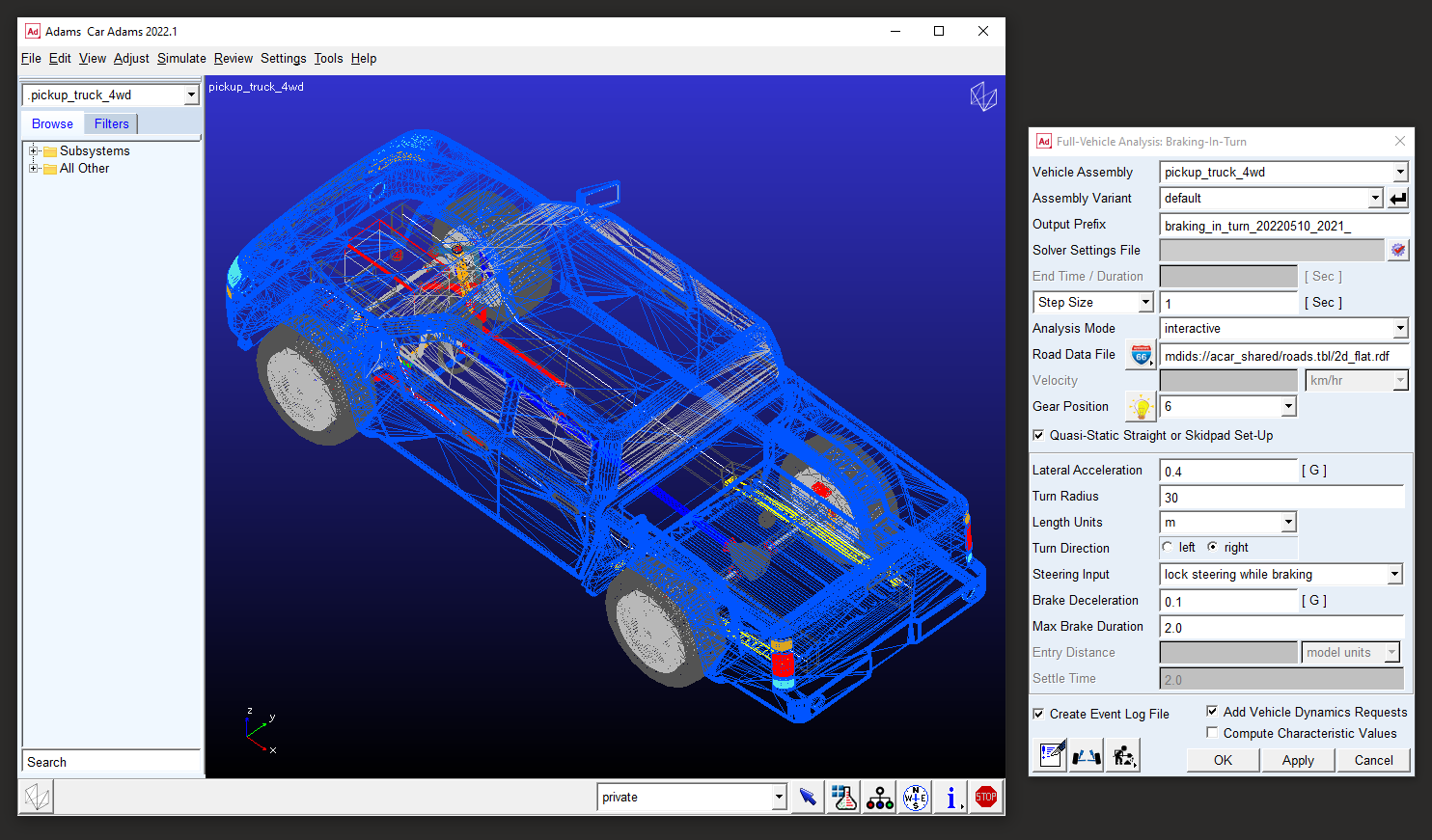The width and height of the screenshot is (1432, 840).
Task: Open the File menu
Action: coord(31,58)
